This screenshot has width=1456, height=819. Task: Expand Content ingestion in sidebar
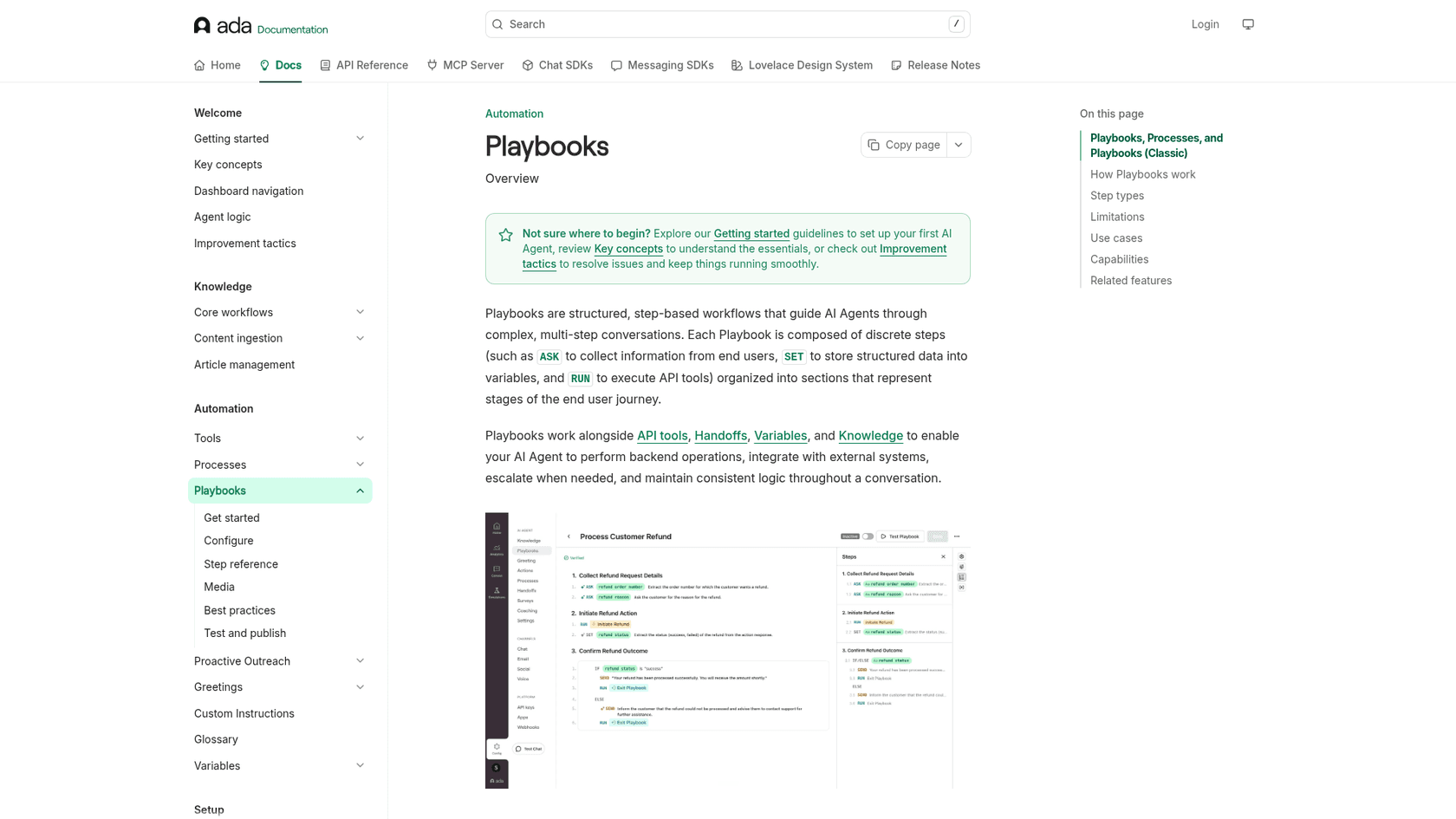click(x=360, y=338)
